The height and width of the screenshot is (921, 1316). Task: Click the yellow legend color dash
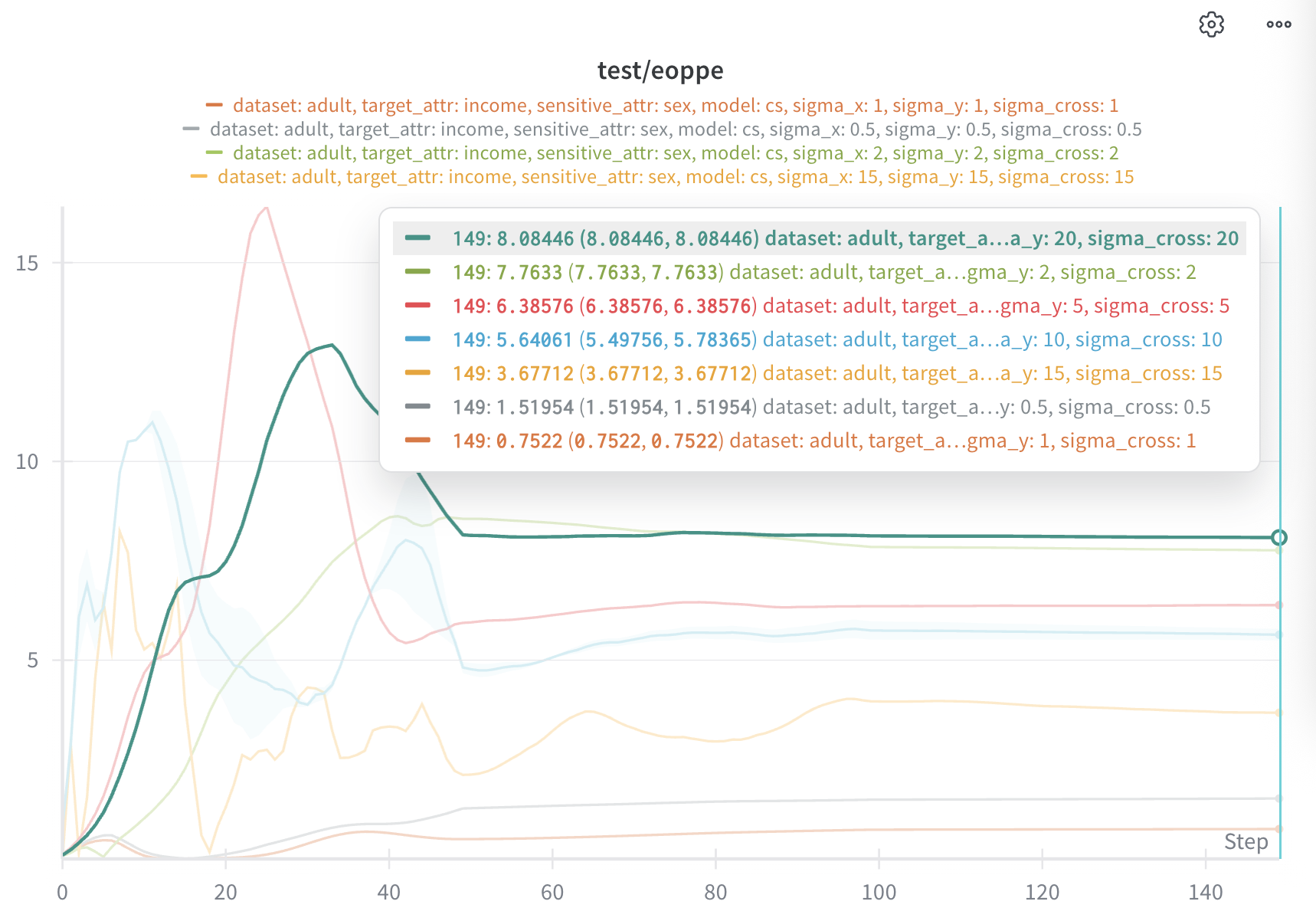199,176
